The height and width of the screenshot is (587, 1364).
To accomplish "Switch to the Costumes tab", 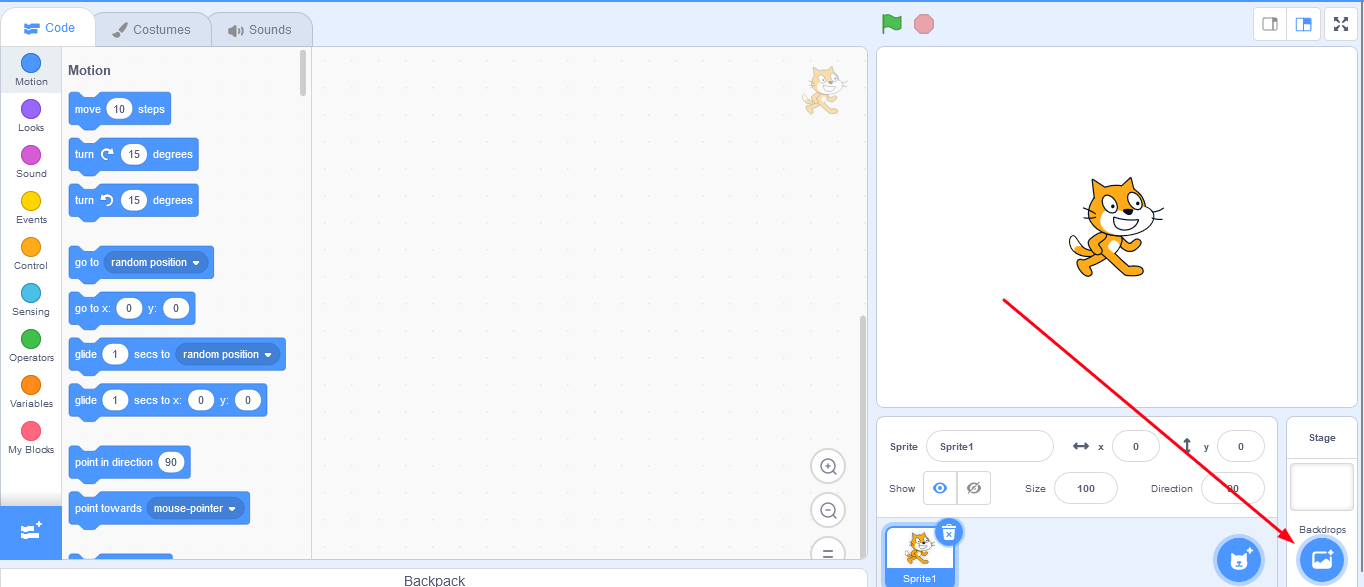I will [x=152, y=30].
